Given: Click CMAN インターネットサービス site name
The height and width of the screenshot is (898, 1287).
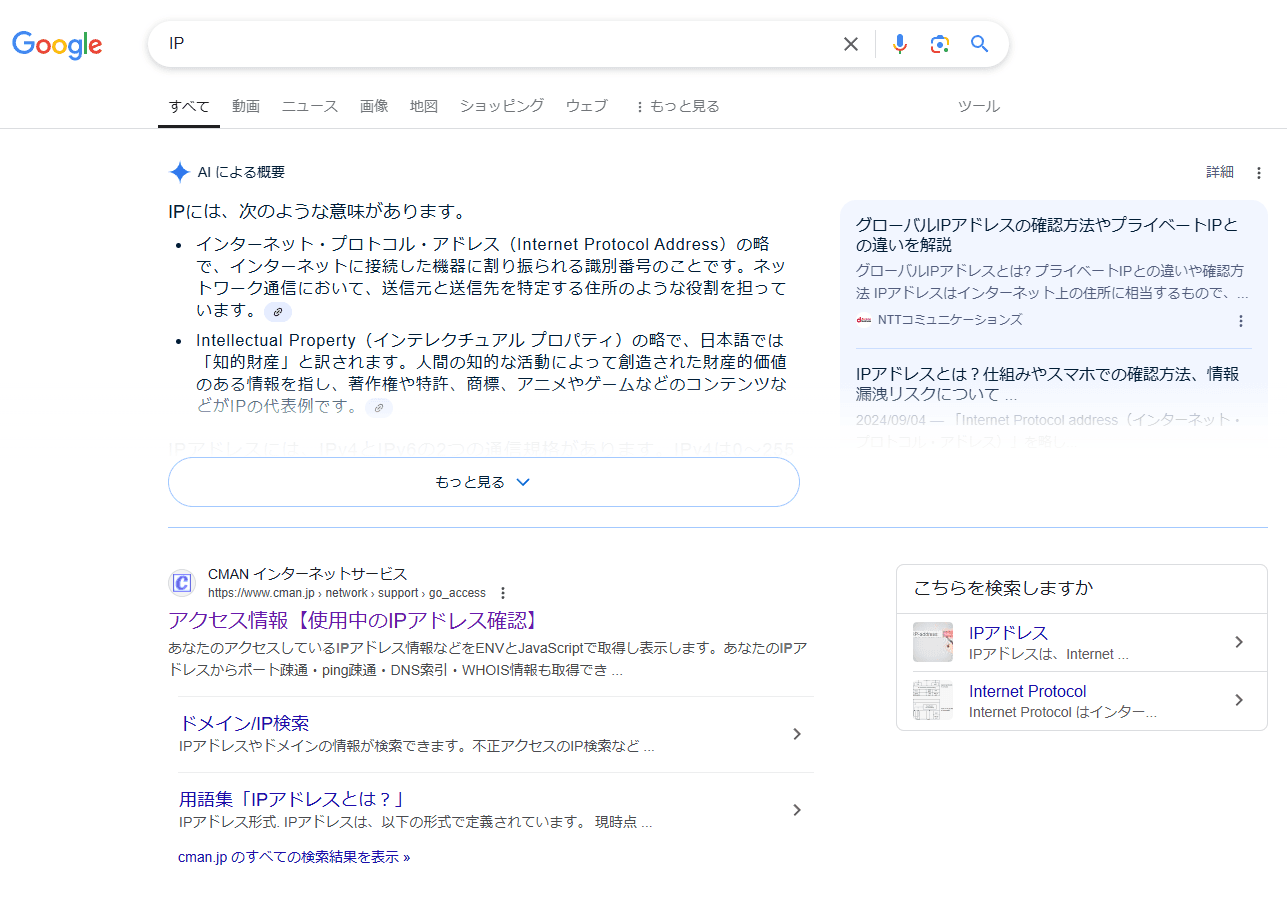Looking at the screenshot, I should point(308,574).
